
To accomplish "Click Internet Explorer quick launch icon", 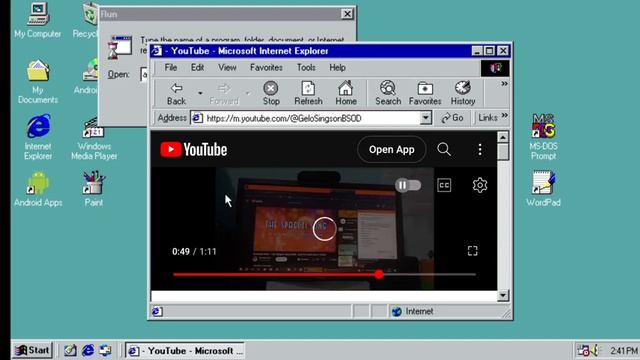I will [88, 350].
